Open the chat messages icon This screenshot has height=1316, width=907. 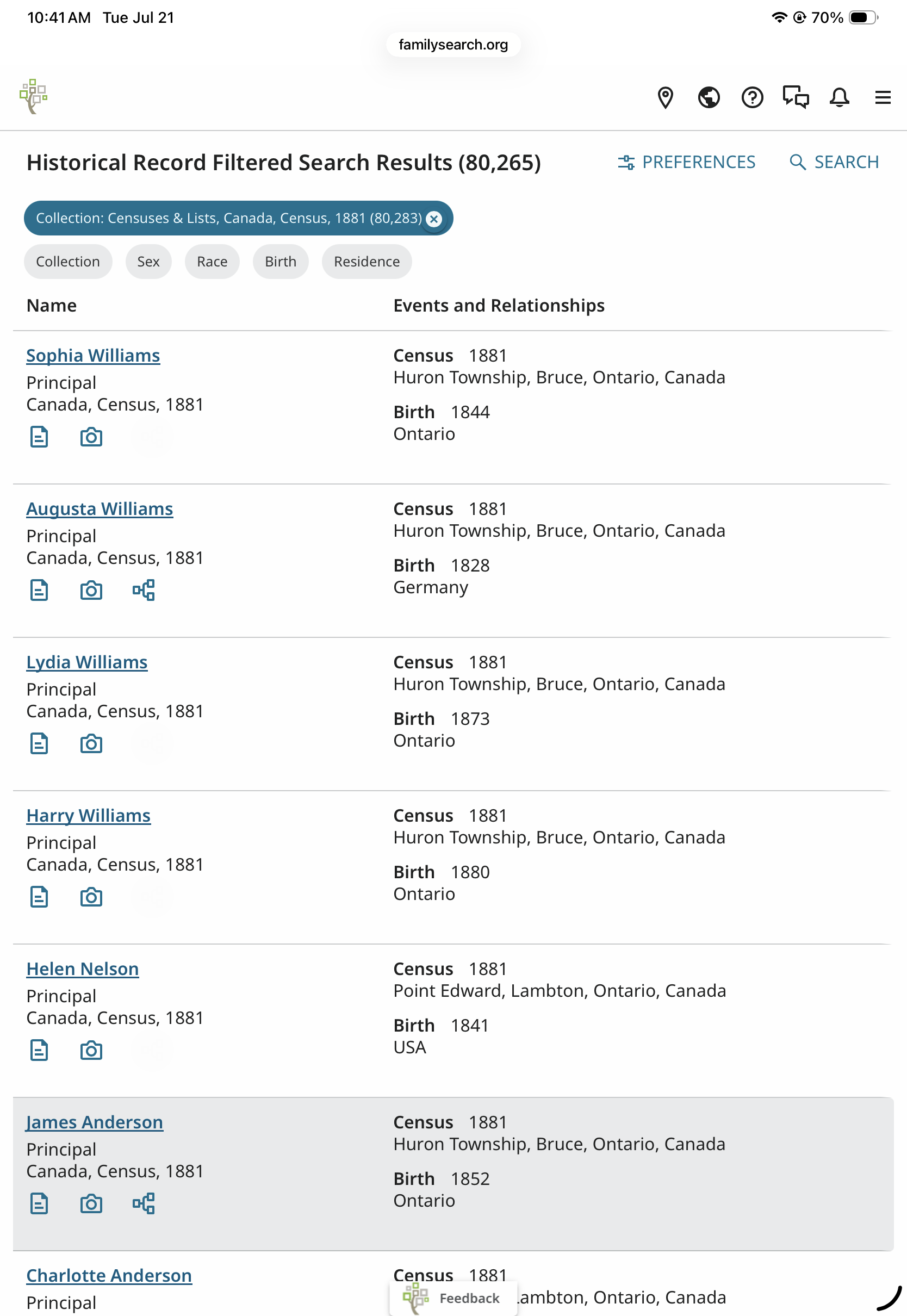(x=796, y=98)
